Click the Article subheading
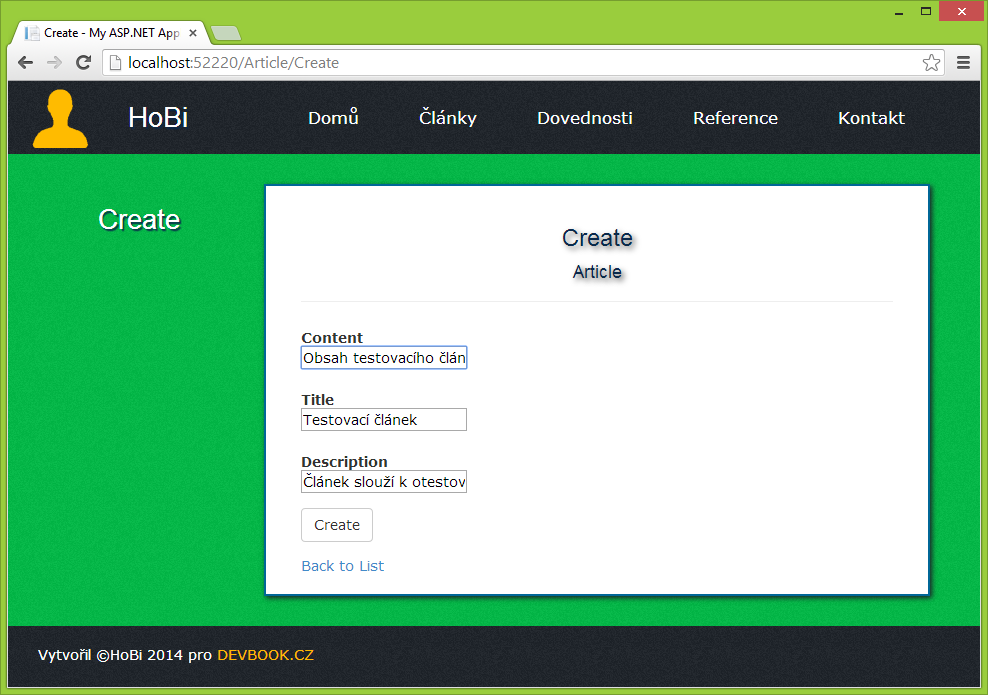Image resolution: width=988 pixels, height=695 pixels. (597, 272)
